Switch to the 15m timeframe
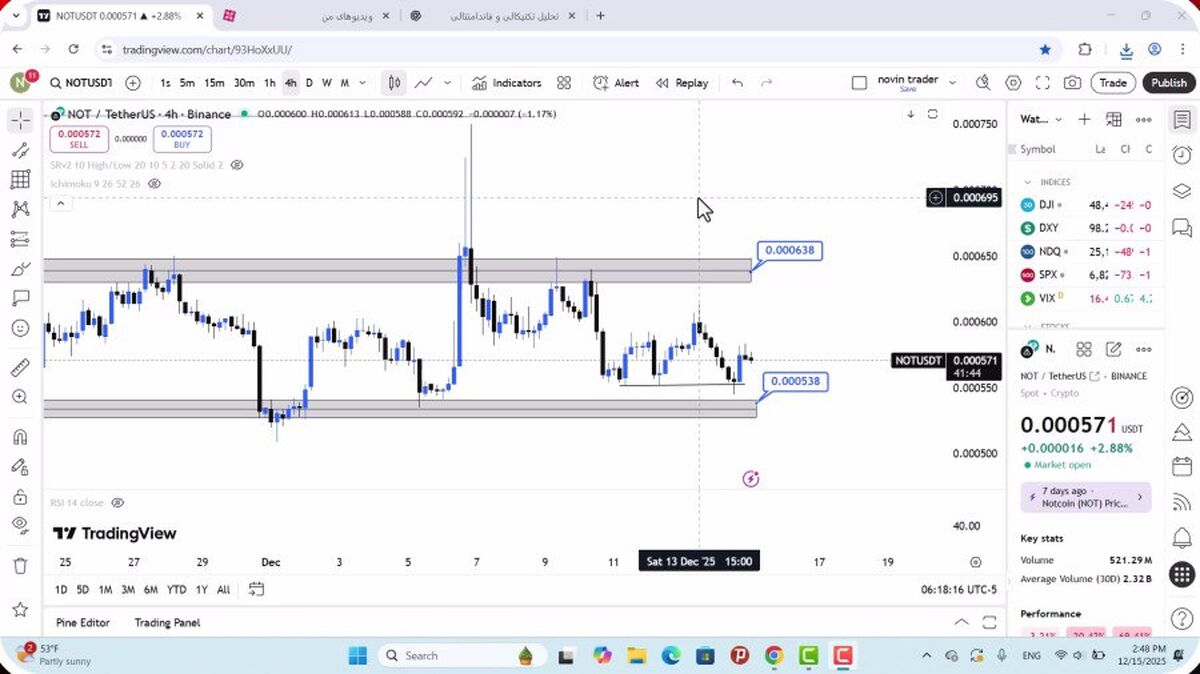Viewport: 1200px width, 674px height. 214,83
